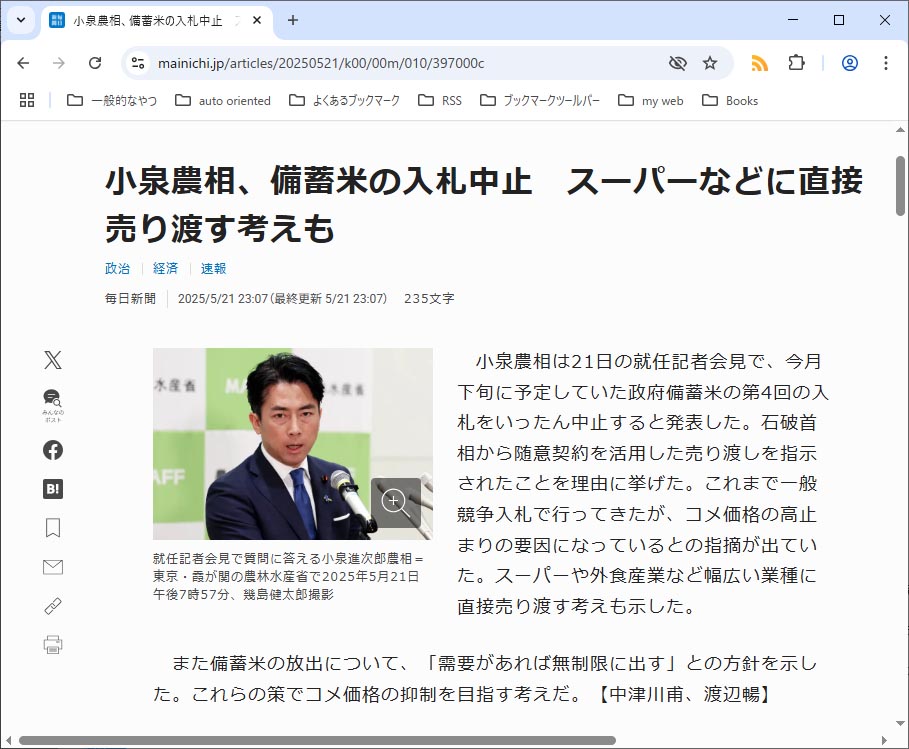909x749 pixels.
Task: Print the article with printer icon
Action: pos(53,645)
